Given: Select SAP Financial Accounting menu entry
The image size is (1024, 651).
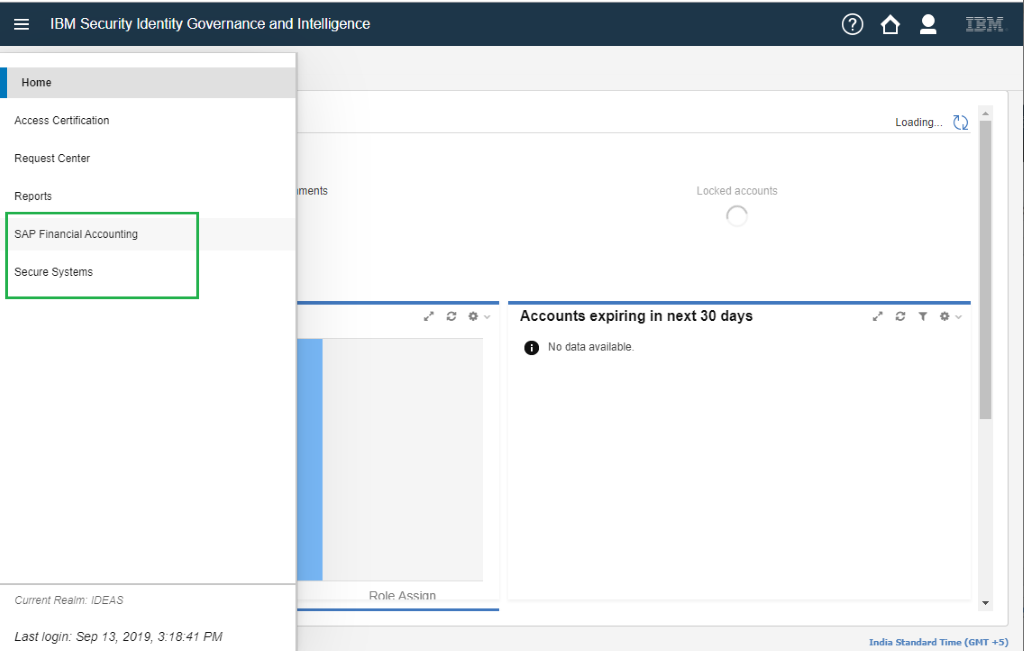Looking at the screenshot, I should 148,234.
